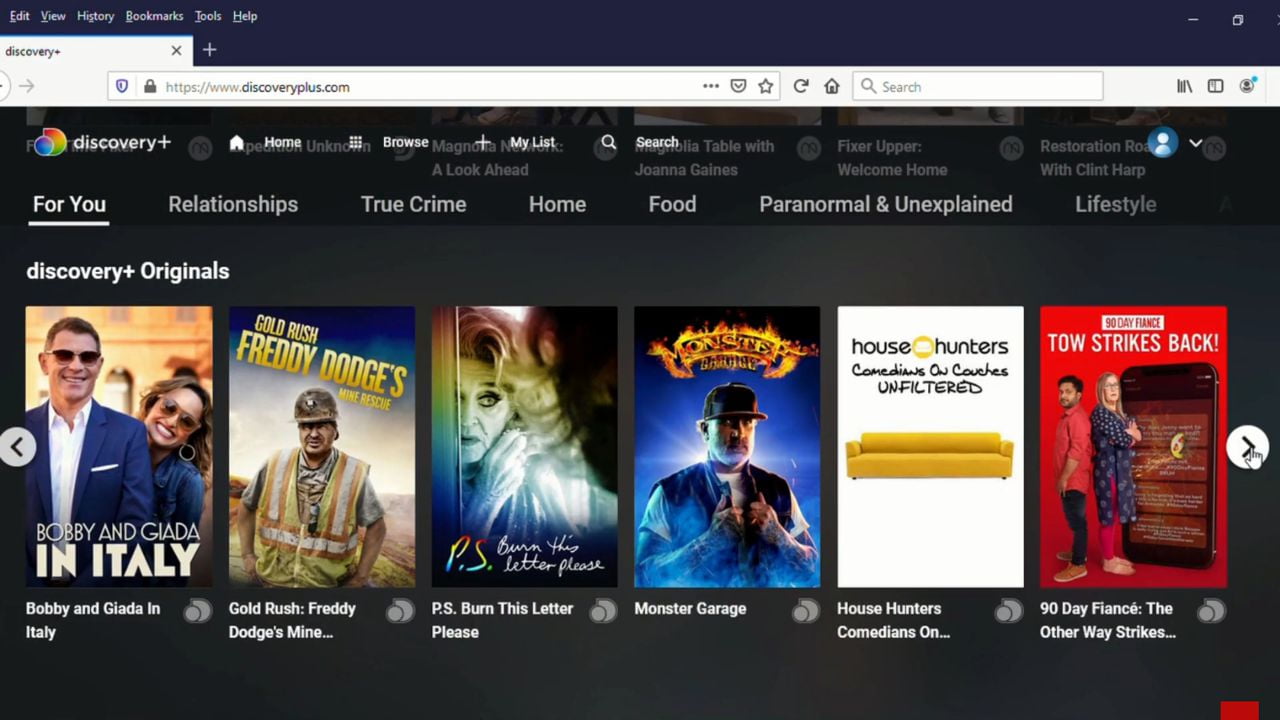Click the Home house icon in site nav
Screen dimensions: 1280x720
(x=237, y=142)
